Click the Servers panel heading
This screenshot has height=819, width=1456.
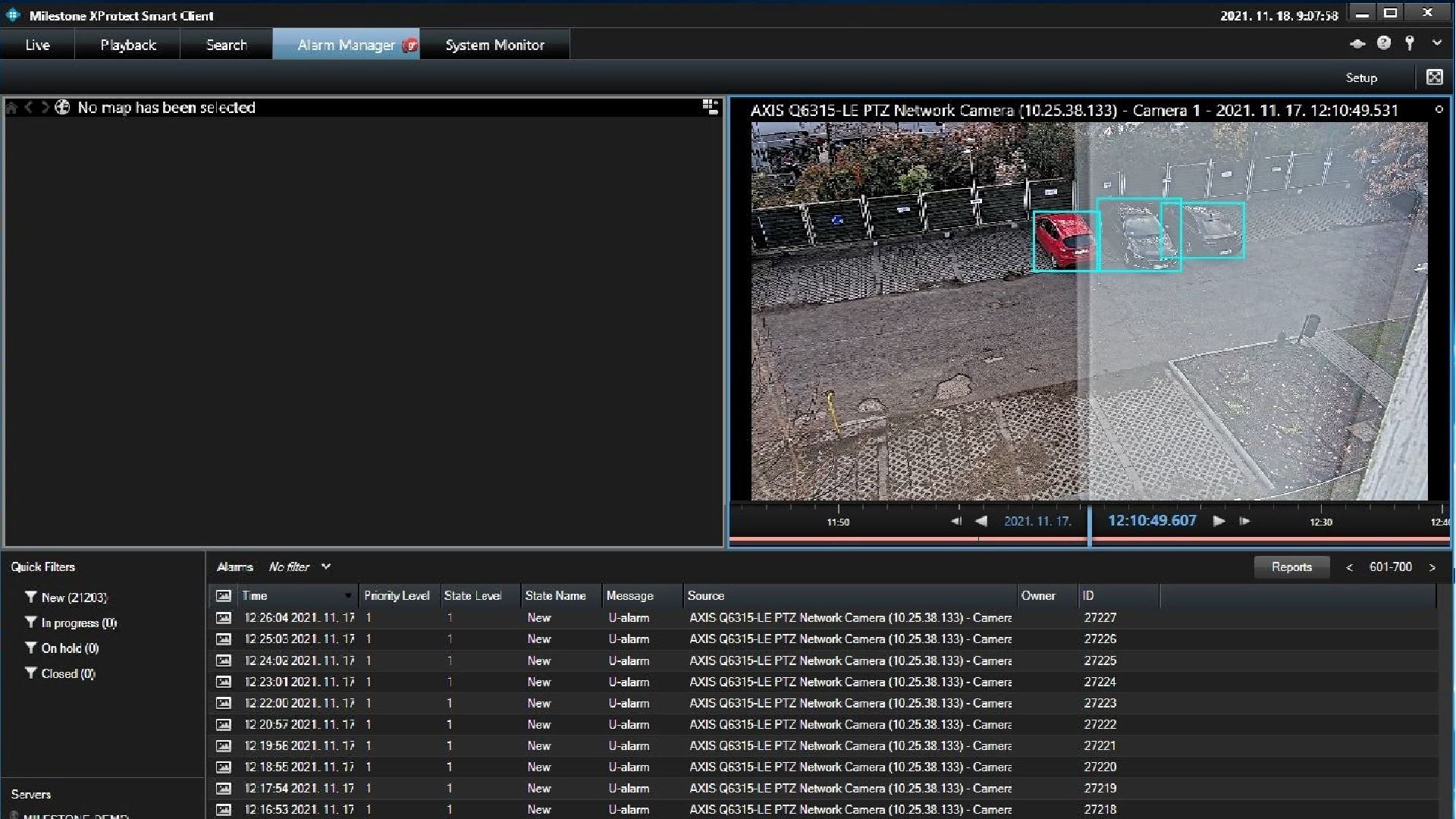coord(31,794)
